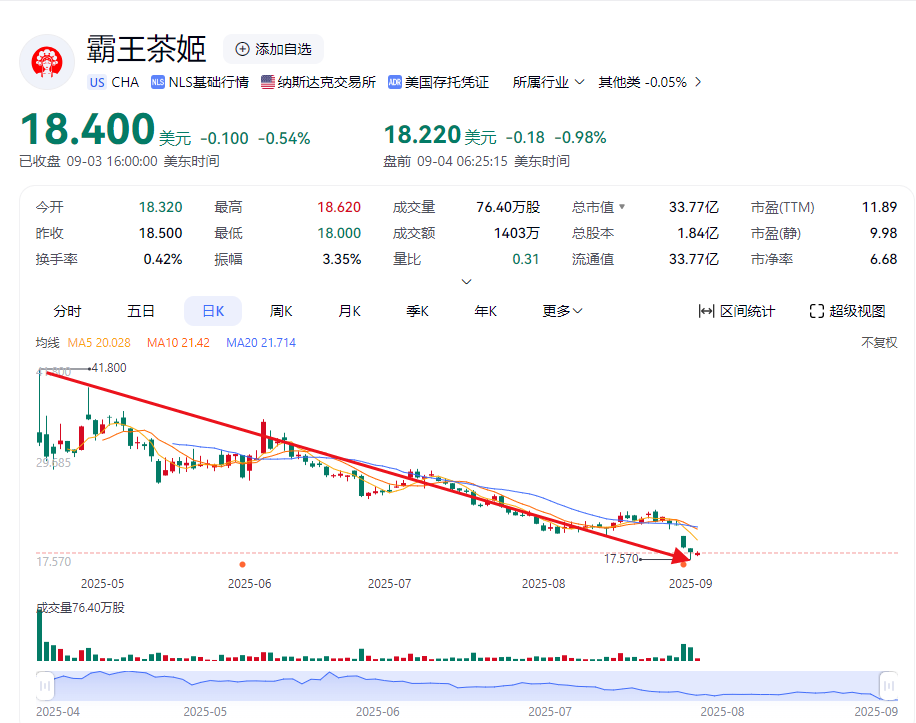Screen dimensions: 916x723
Task: Click the ADR 美国存托凭证 badge icon
Action: tap(395, 82)
